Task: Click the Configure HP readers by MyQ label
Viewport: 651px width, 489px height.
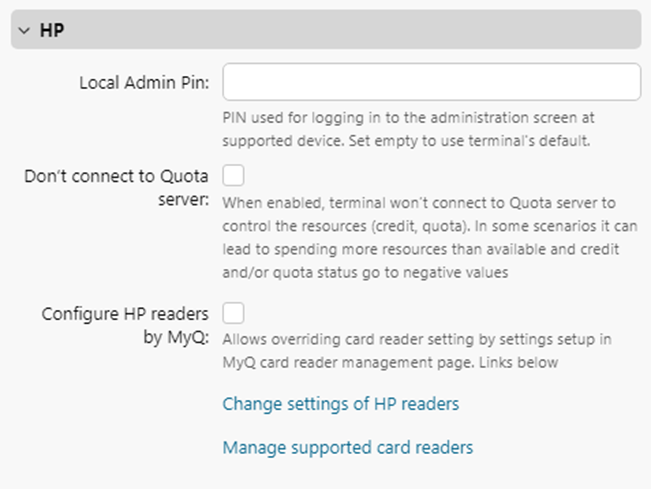Action: [x=125, y=325]
